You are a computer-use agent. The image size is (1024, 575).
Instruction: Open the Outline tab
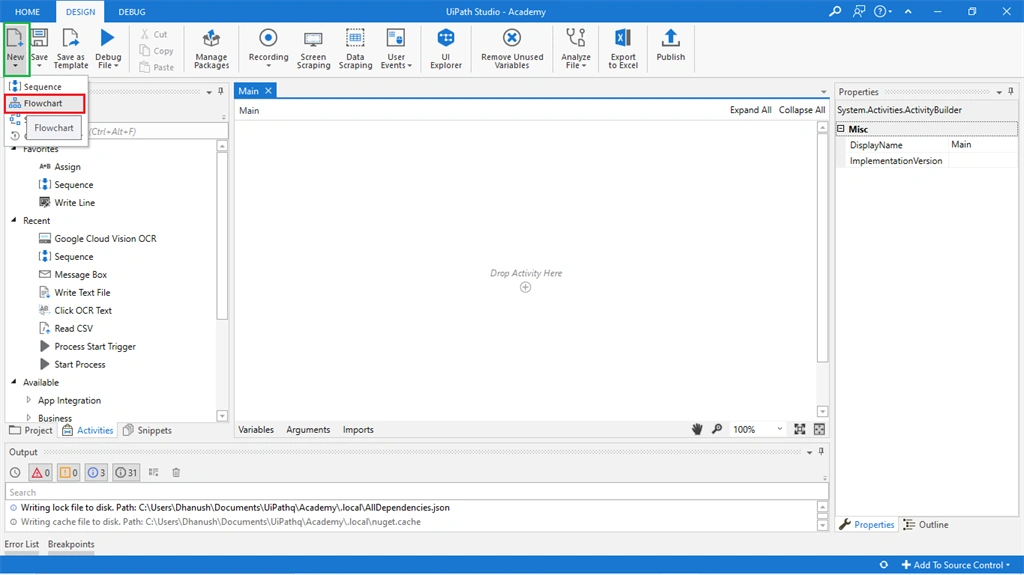point(926,525)
